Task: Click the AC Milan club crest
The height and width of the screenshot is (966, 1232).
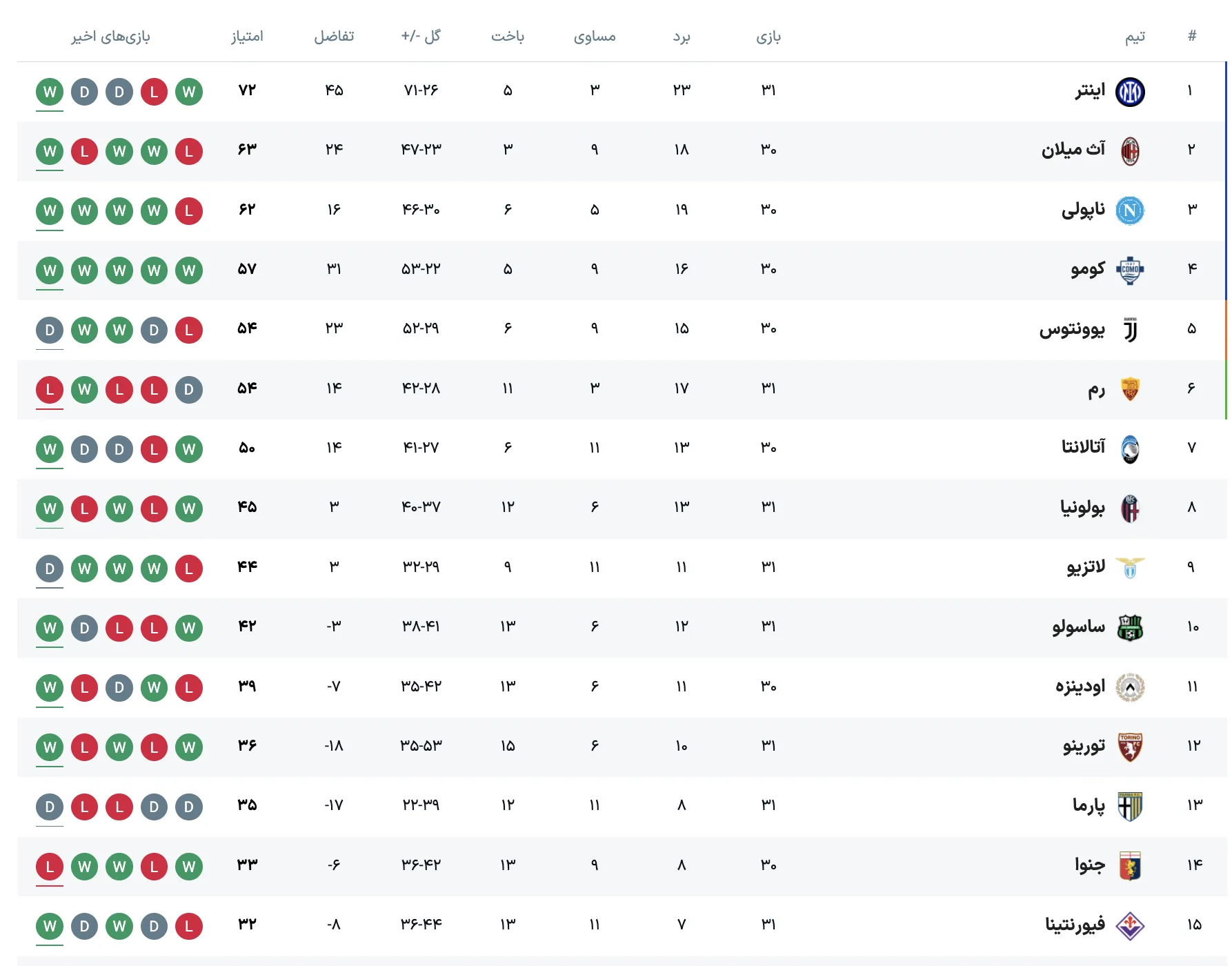Action: 1130,151
